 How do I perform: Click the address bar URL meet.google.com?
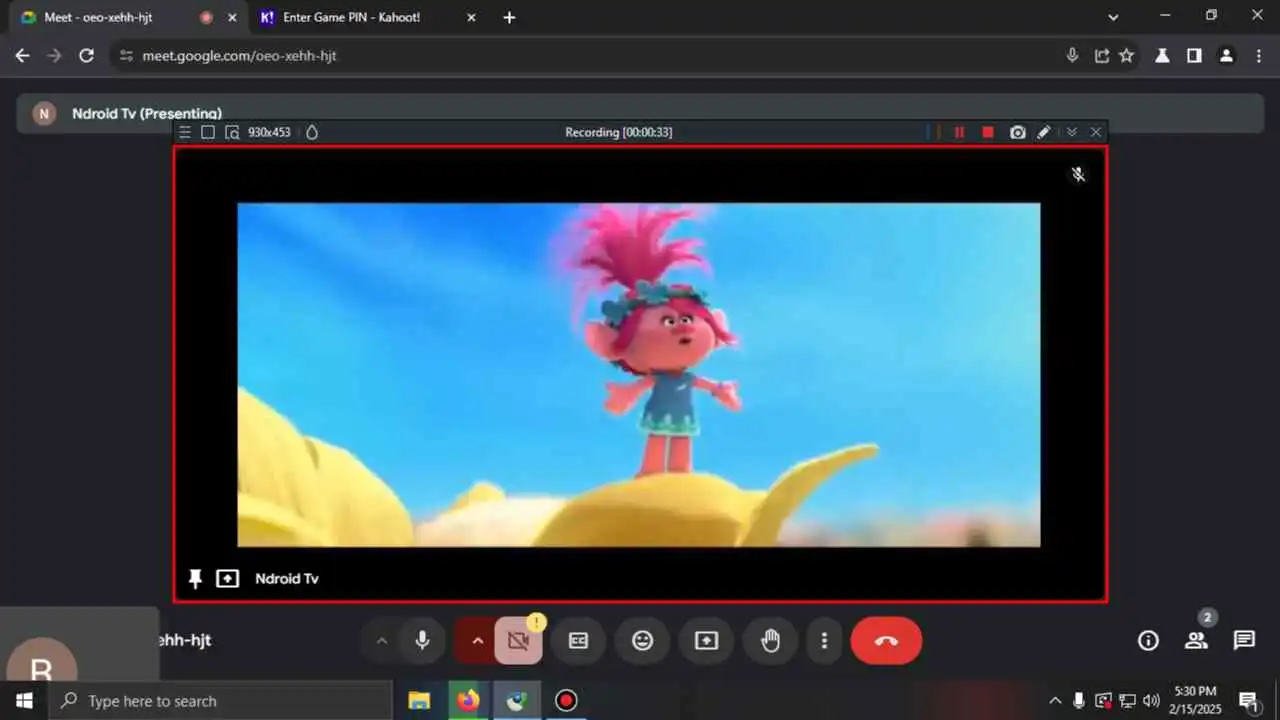pyautogui.click(x=239, y=56)
